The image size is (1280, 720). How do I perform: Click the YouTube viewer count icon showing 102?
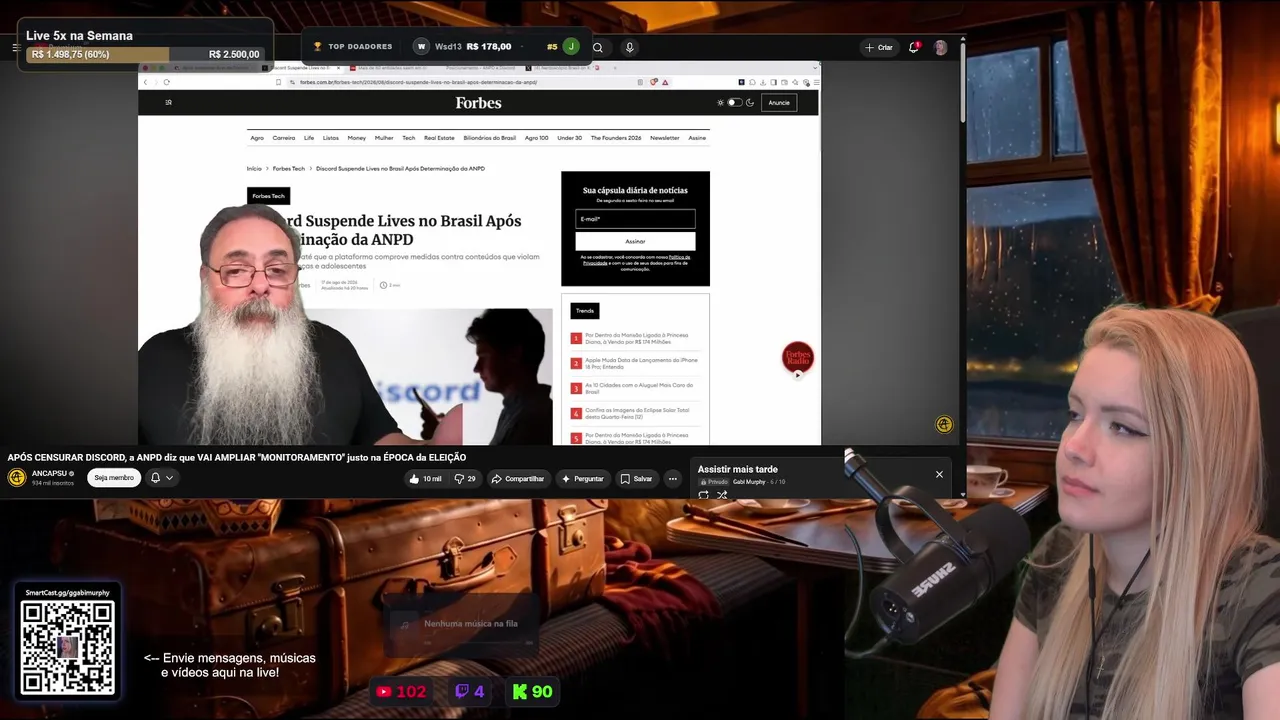coord(384,691)
